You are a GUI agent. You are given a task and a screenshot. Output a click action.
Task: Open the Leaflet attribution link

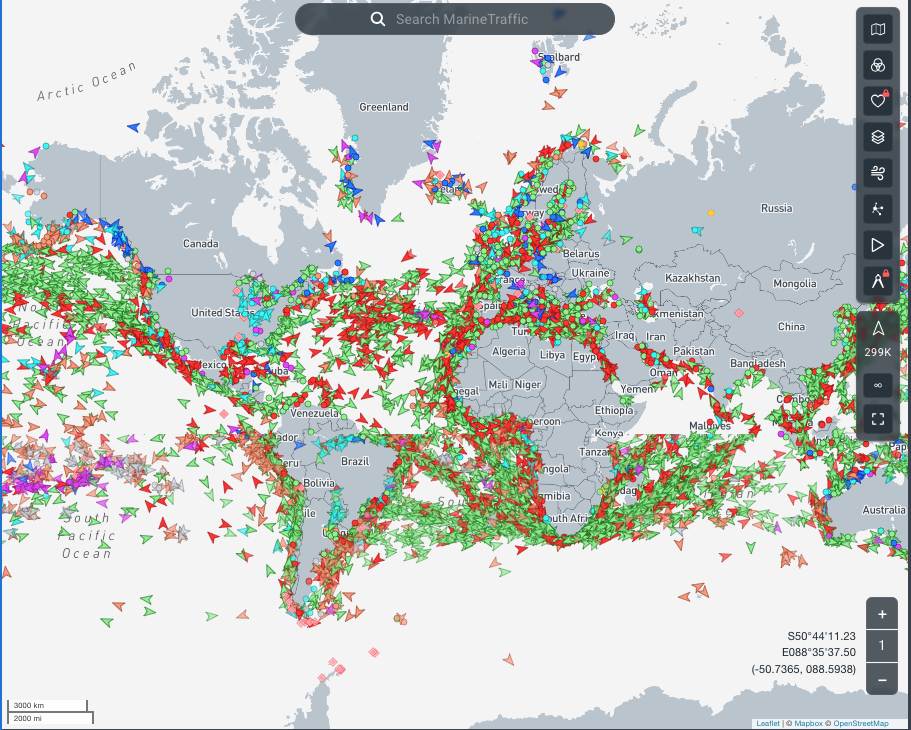click(767, 724)
